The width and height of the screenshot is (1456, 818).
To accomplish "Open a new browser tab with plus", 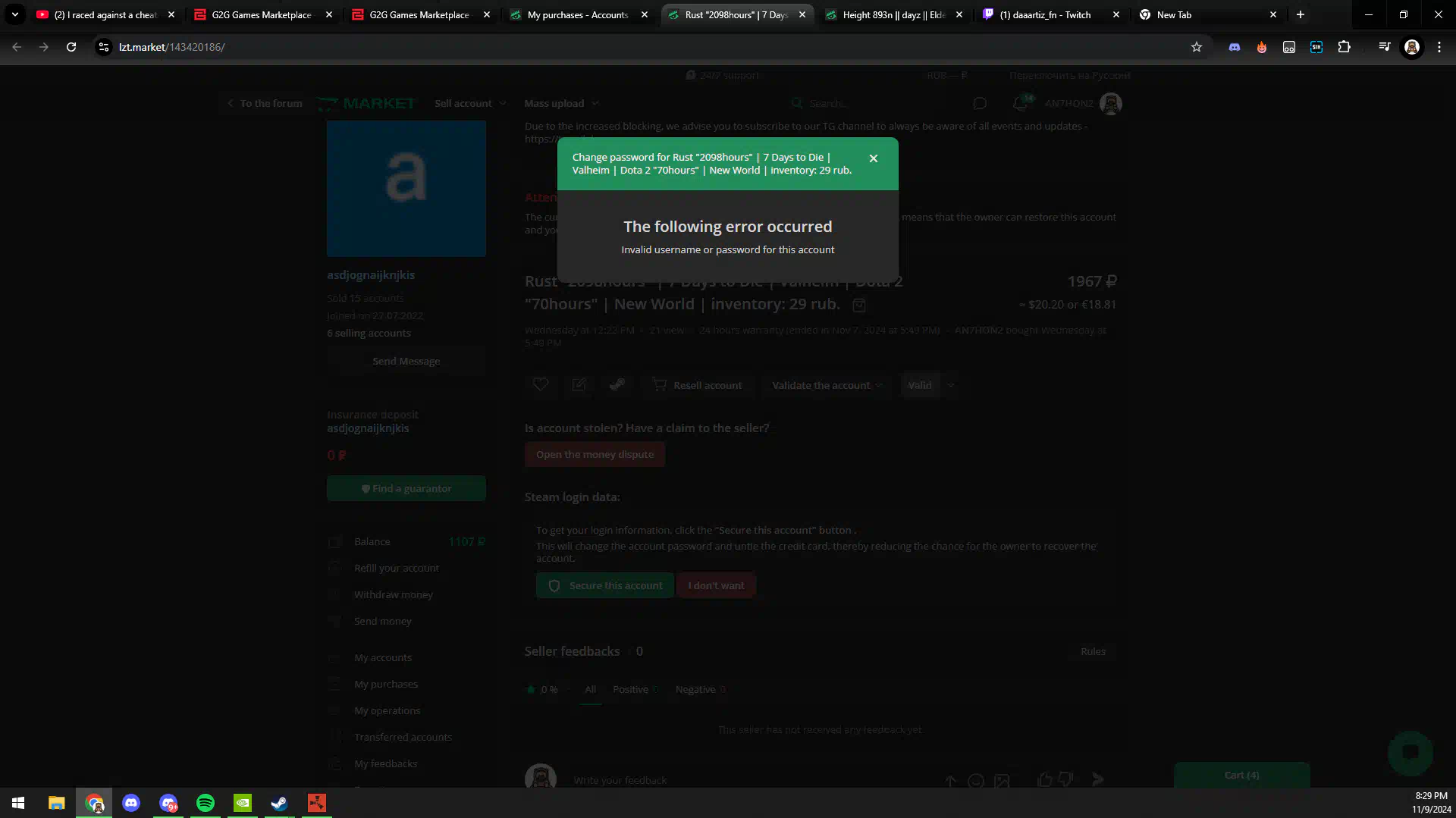I will click(x=1301, y=14).
